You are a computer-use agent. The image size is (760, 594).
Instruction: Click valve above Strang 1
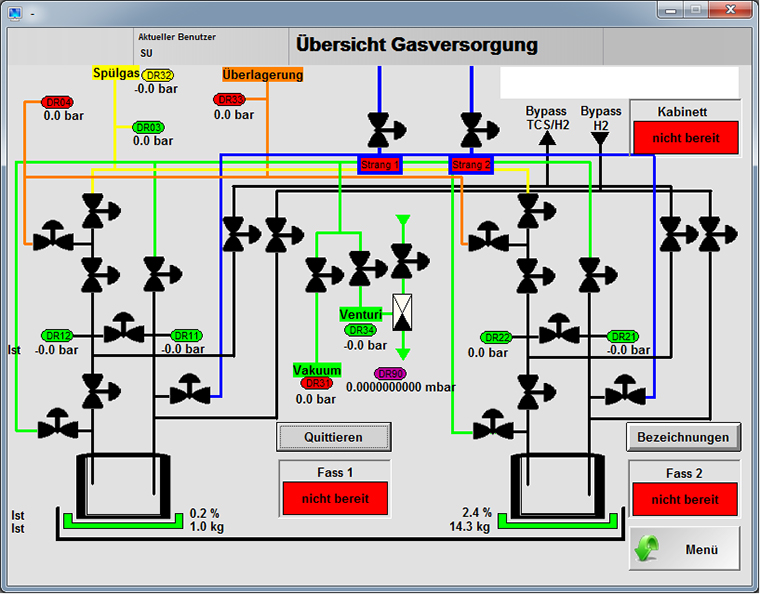coord(386,130)
